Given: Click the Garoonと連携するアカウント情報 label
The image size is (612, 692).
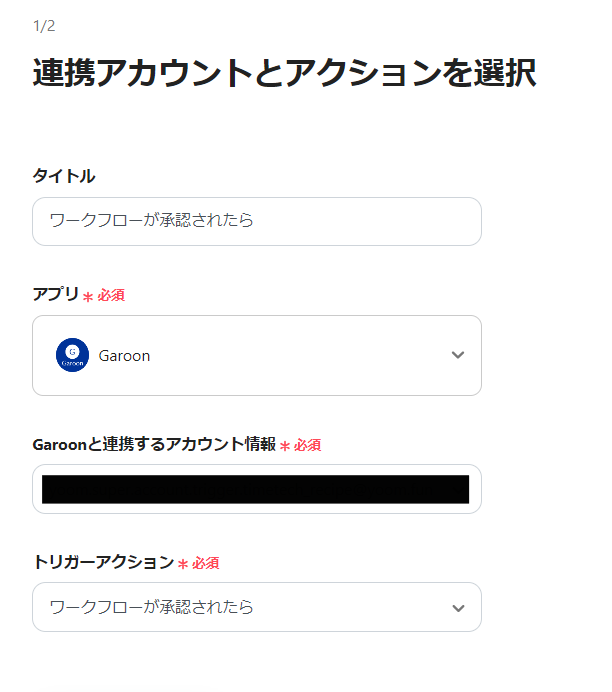Looking at the screenshot, I should 154,444.
